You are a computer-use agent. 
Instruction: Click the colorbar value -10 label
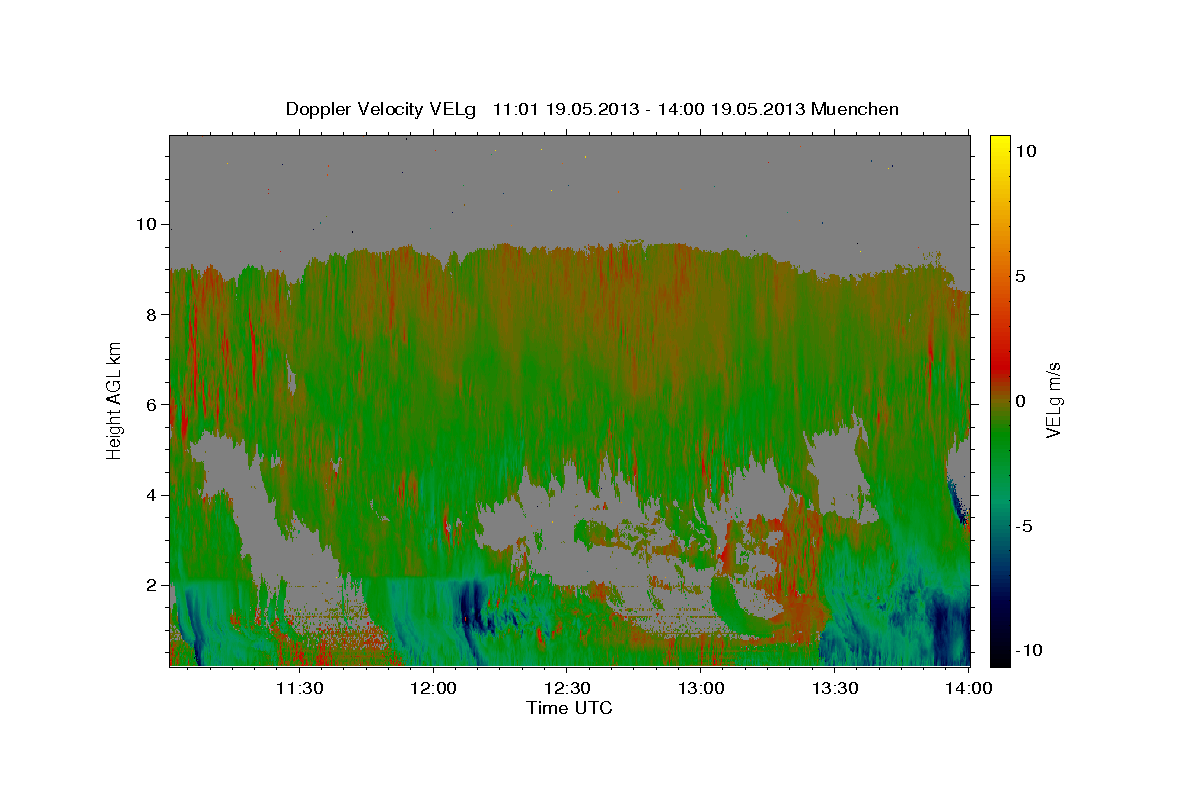point(1029,650)
